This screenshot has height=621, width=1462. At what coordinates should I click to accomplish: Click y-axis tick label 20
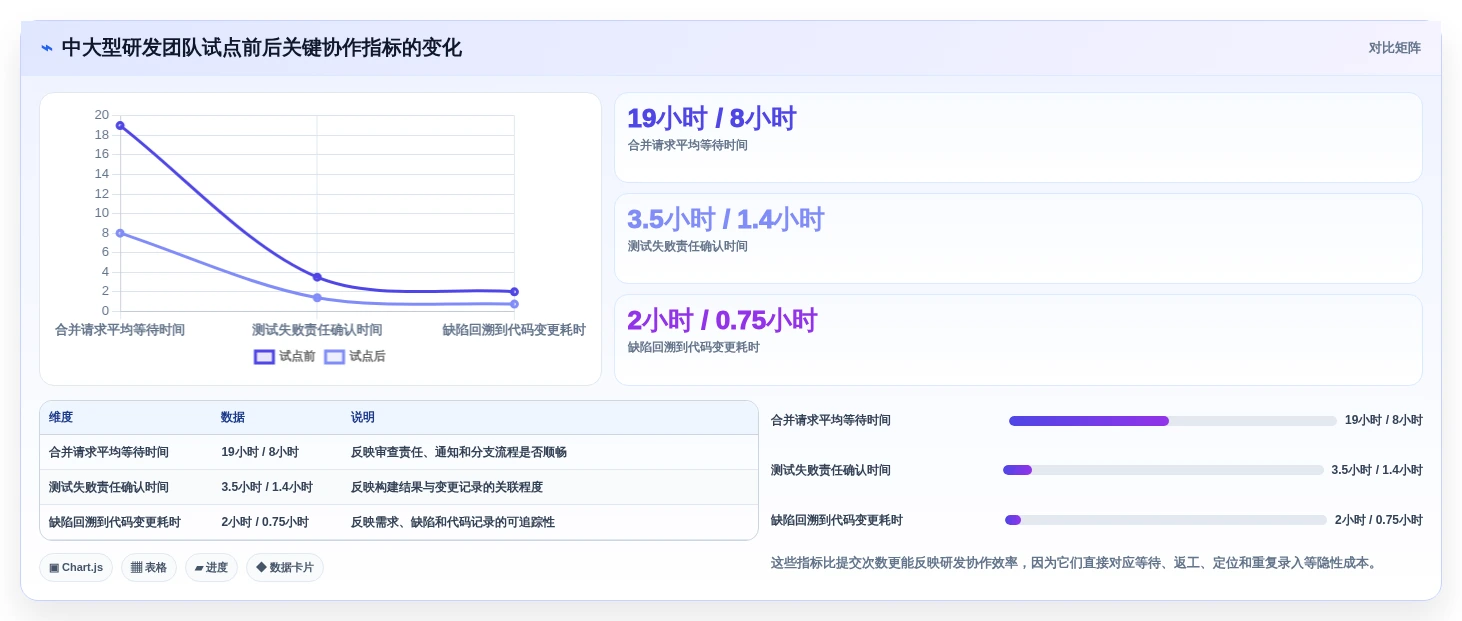(x=102, y=115)
